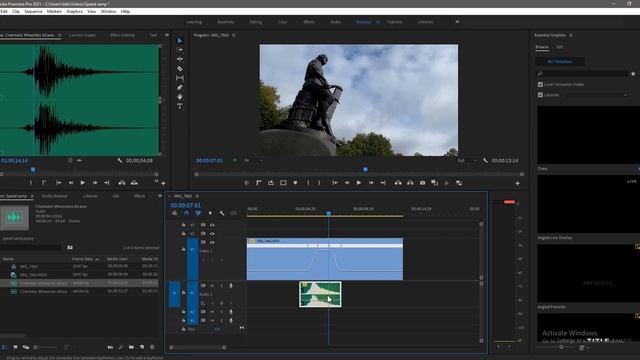
Task: Step back one frame in Program monitor
Action: point(347,183)
